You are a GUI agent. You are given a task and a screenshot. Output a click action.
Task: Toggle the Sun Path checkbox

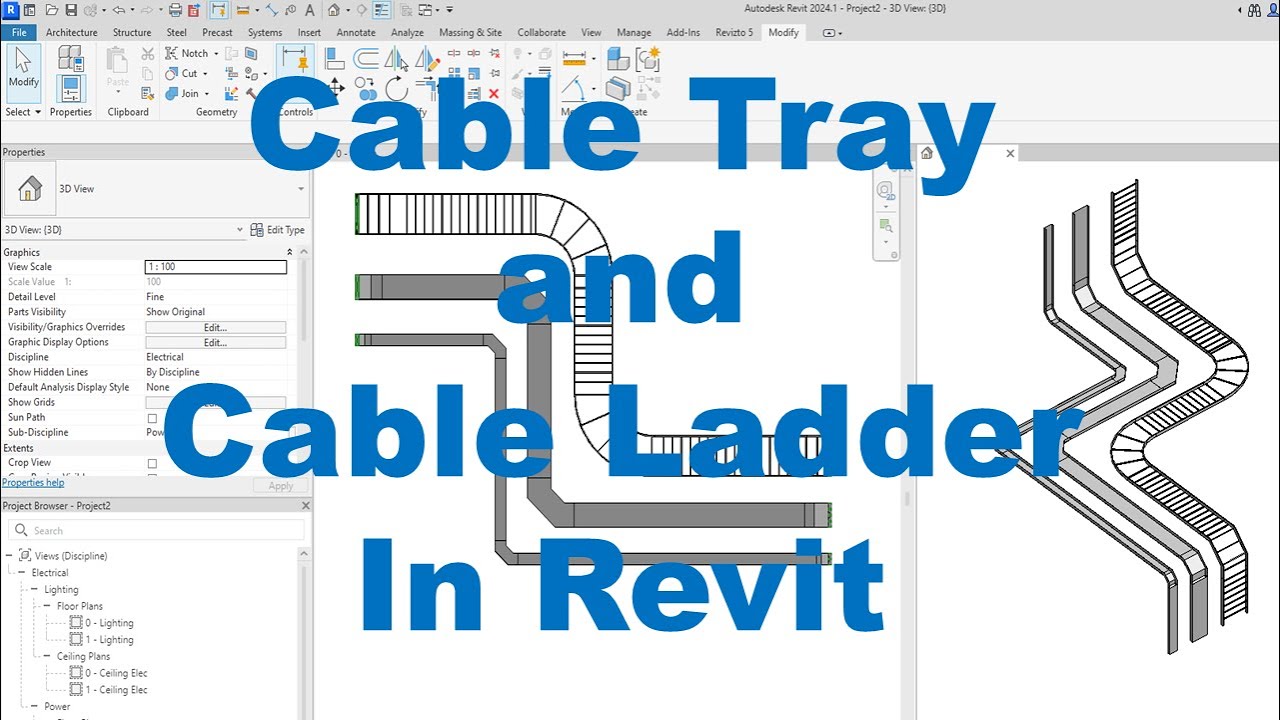pyautogui.click(x=152, y=418)
